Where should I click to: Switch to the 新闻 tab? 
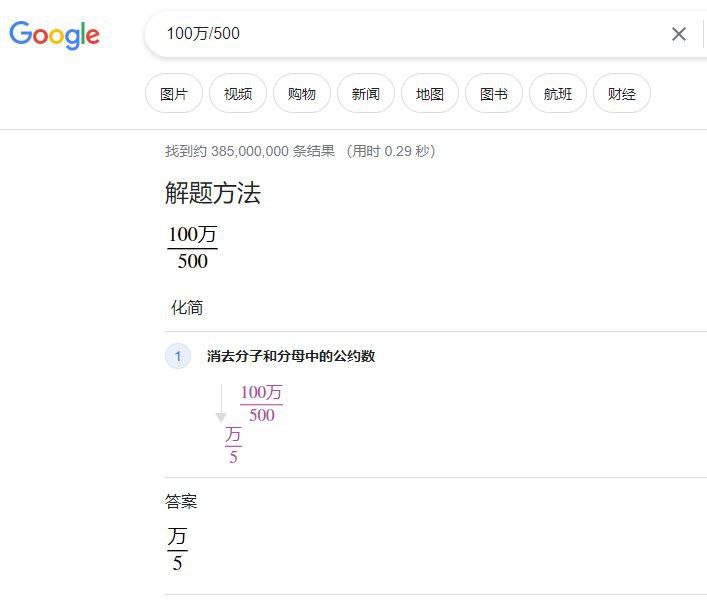pos(366,93)
